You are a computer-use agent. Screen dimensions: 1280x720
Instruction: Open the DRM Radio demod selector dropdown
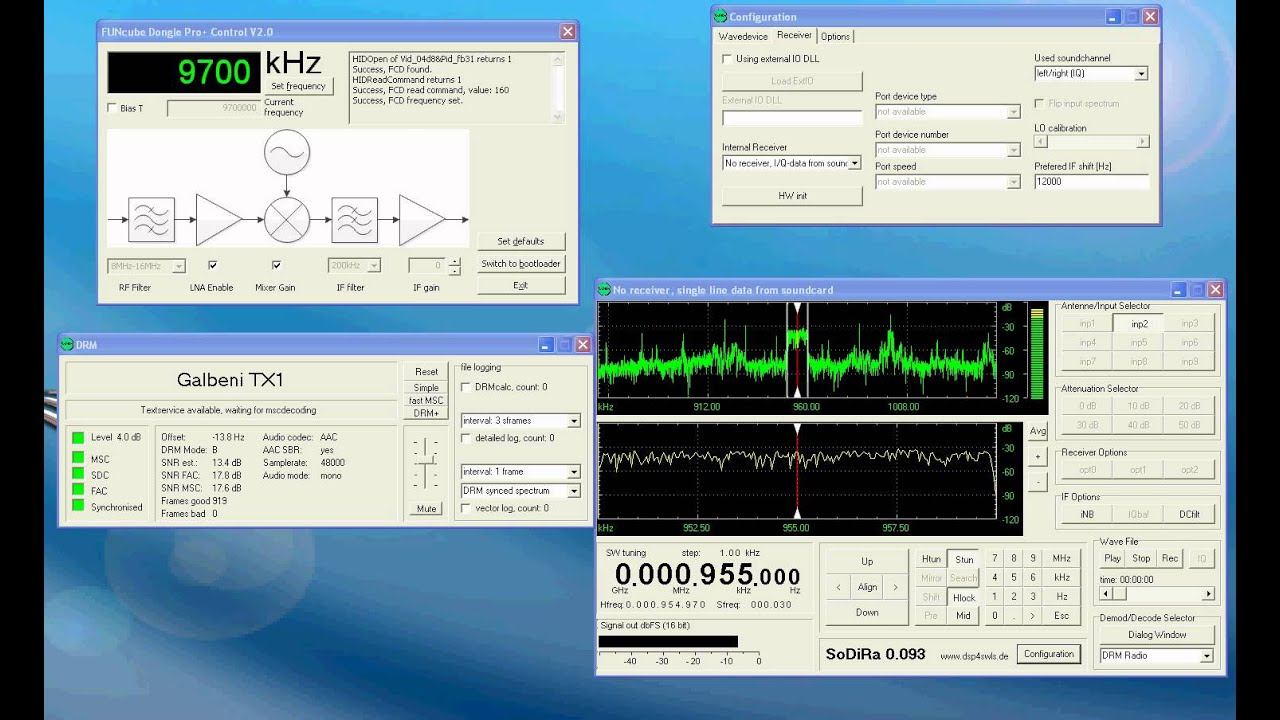[1207, 656]
